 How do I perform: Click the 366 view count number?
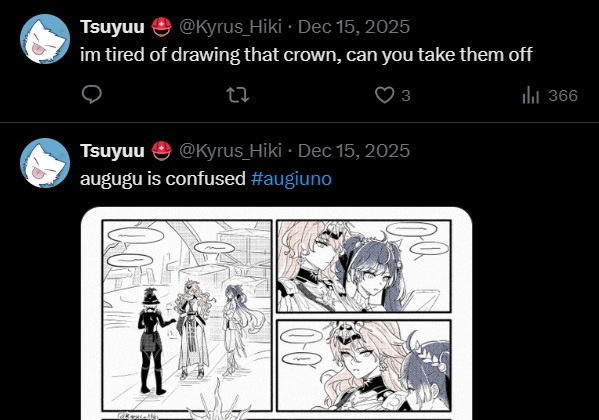tap(563, 96)
